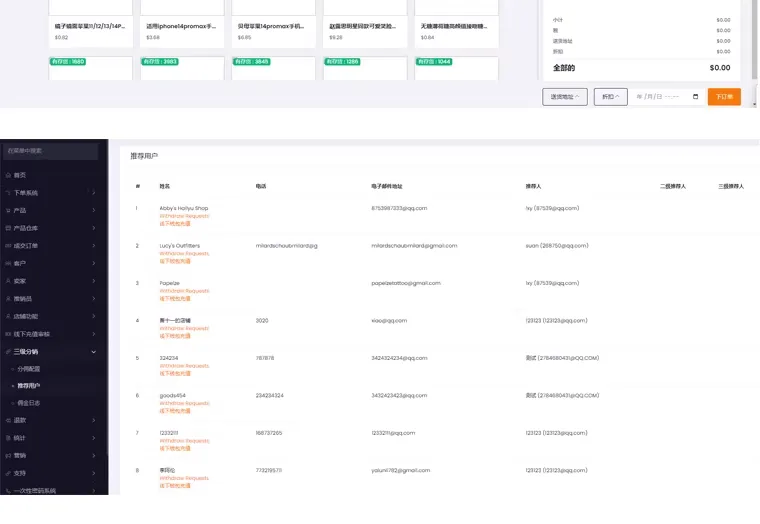
Task: Open the 送货地址 dropdown
Action: click(x=564, y=97)
